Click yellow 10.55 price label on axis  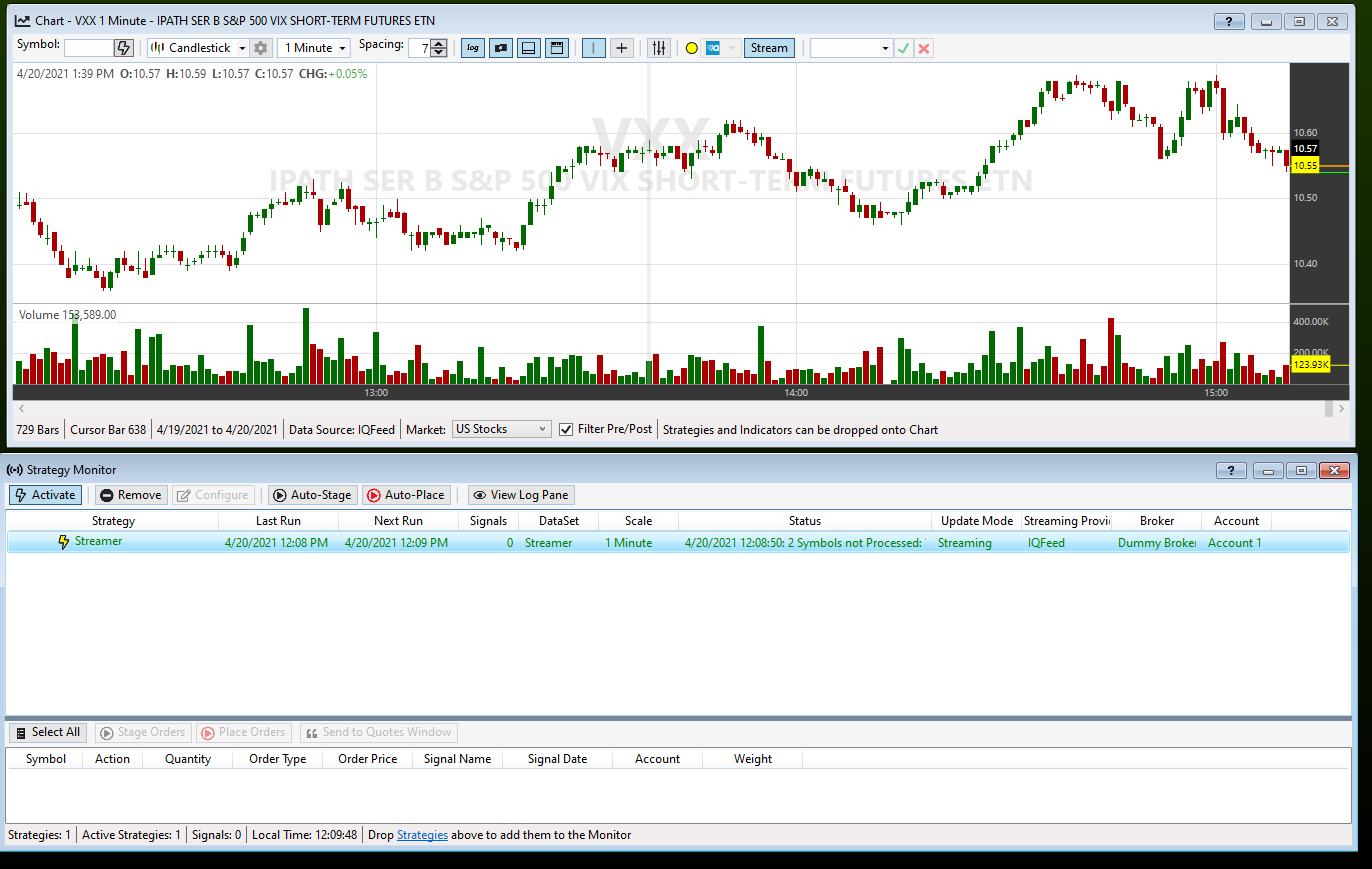tap(1305, 165)
